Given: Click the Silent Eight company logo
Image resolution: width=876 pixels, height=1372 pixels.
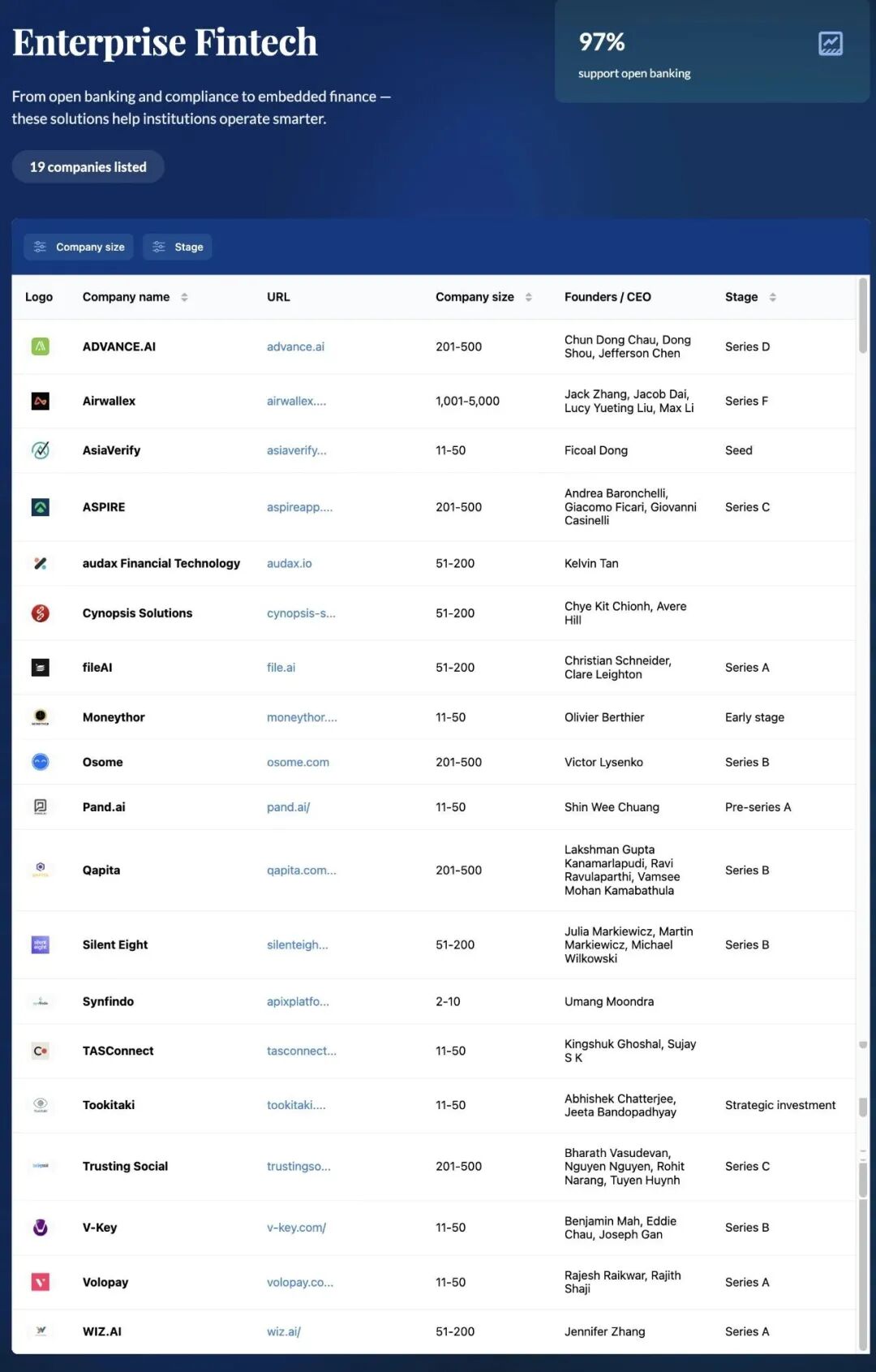Looking at the screenshot, I should point(40,944).
